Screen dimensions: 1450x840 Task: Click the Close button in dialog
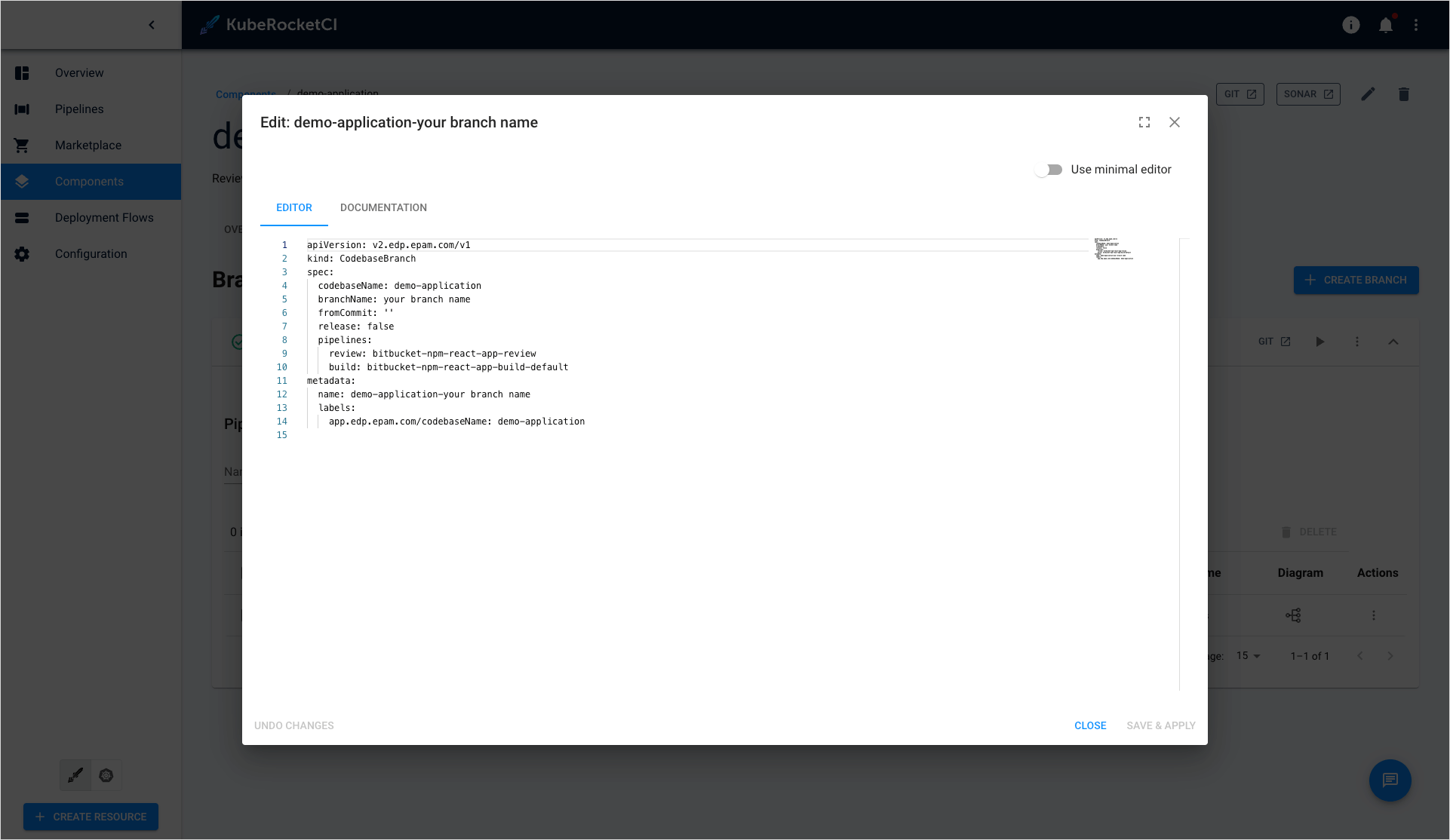click(x=1090, y=725)
